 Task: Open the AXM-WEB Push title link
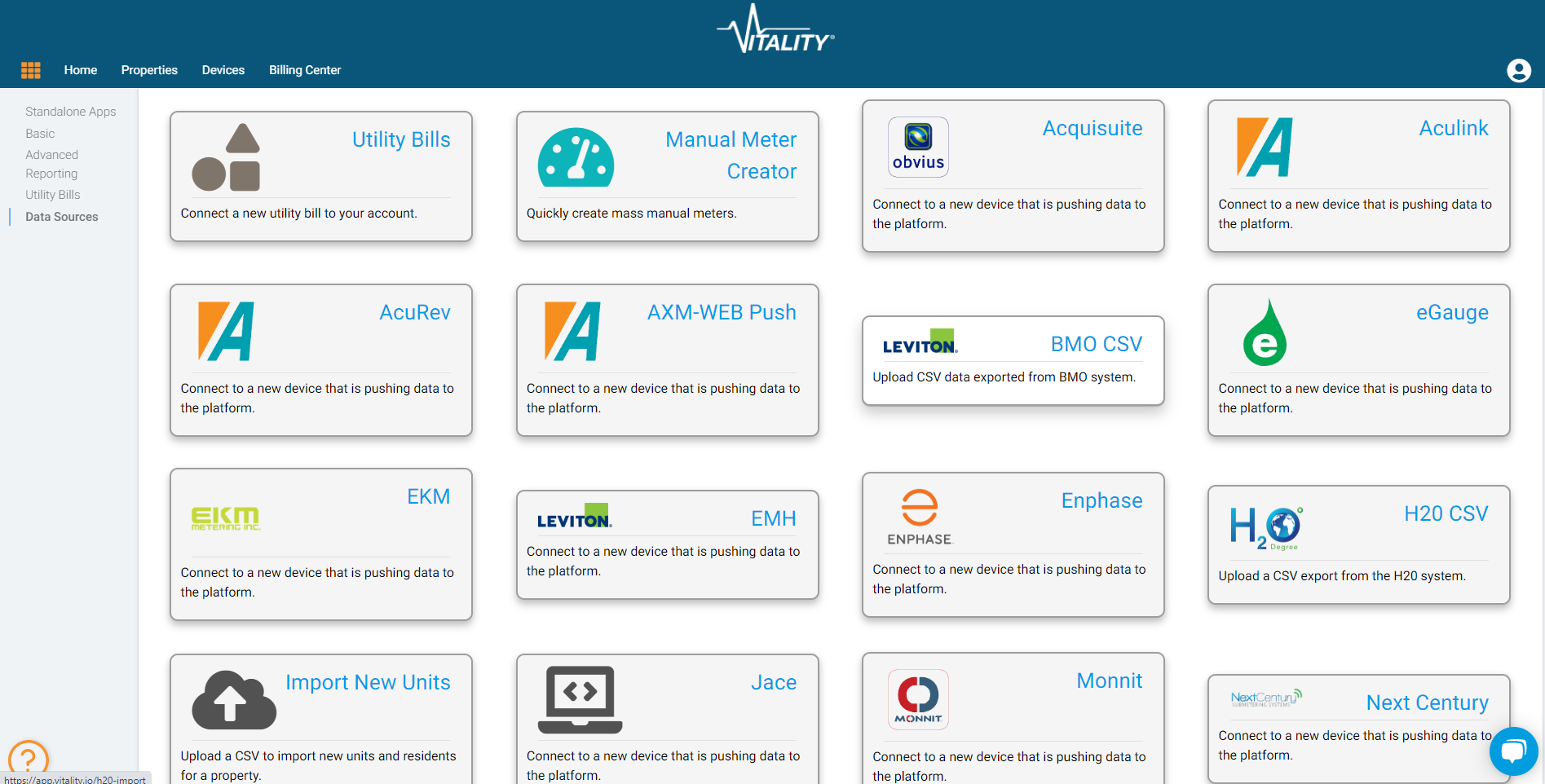pos(722,312)
